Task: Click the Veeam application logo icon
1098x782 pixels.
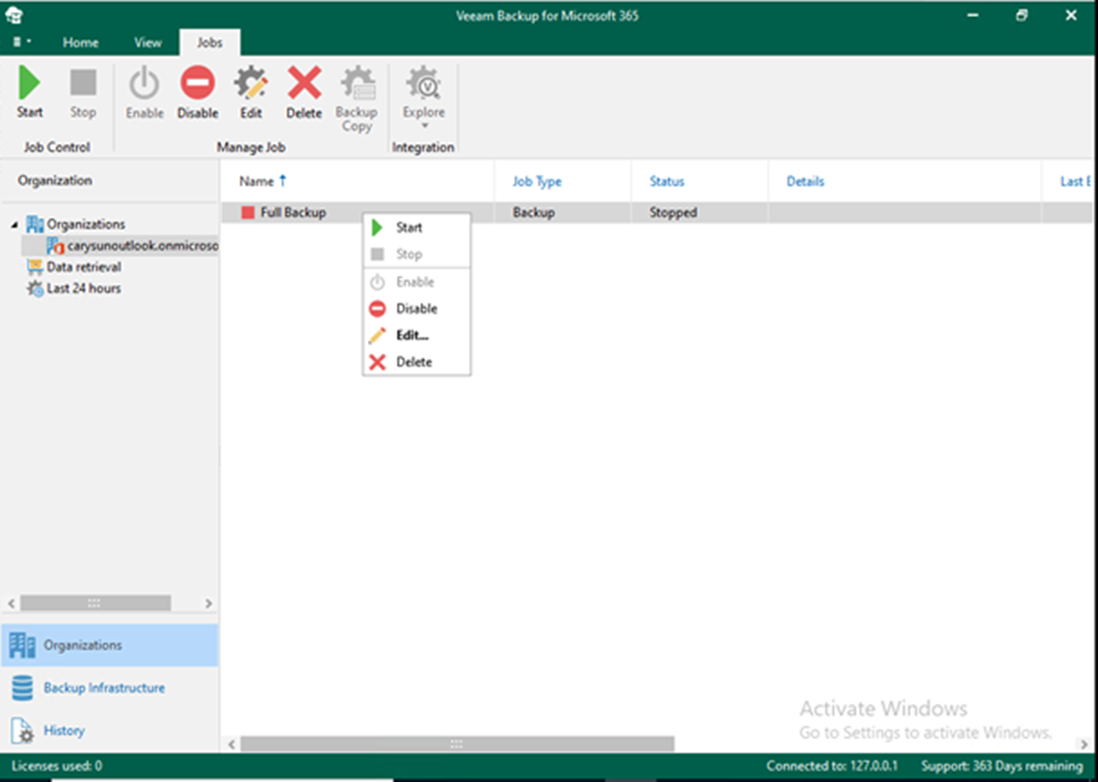Action: point(13,15)
